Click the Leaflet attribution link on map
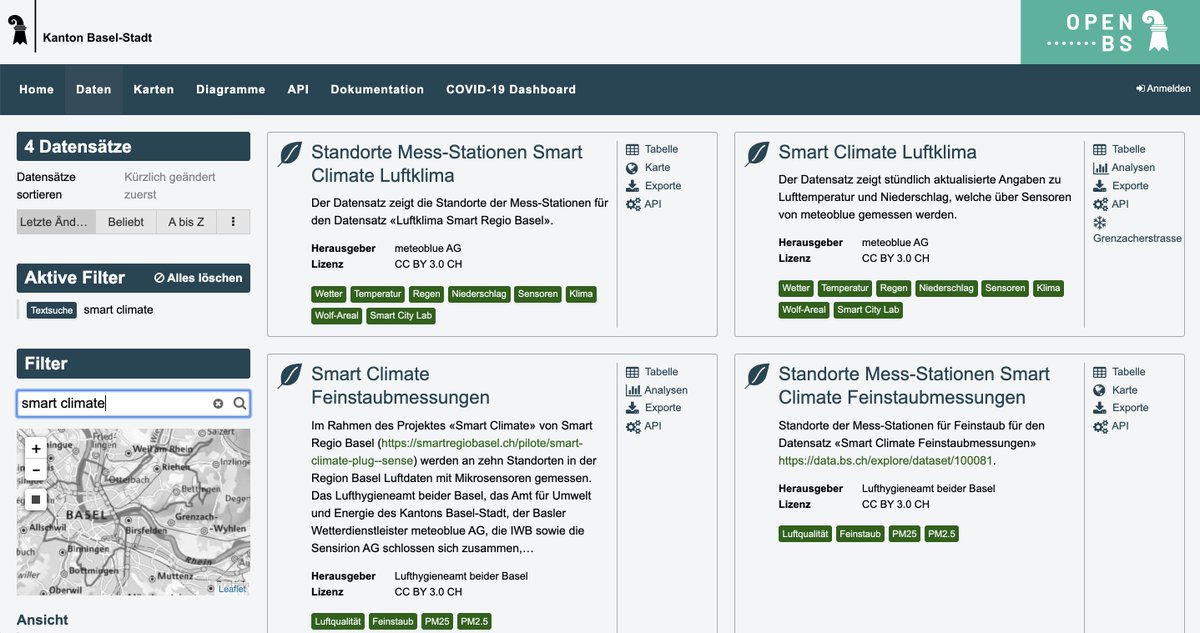This screenshot has width=1200, height=633. [232, 589]
